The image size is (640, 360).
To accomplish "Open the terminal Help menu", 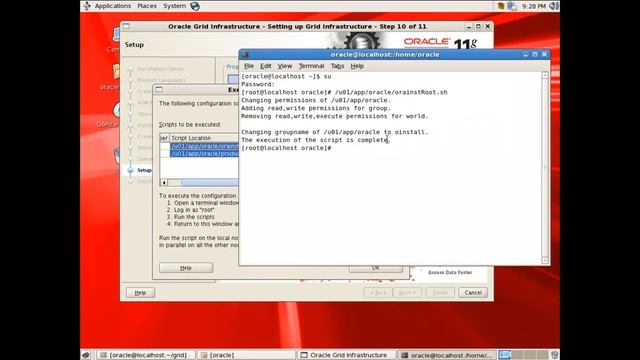I will [x=357, y=66].
